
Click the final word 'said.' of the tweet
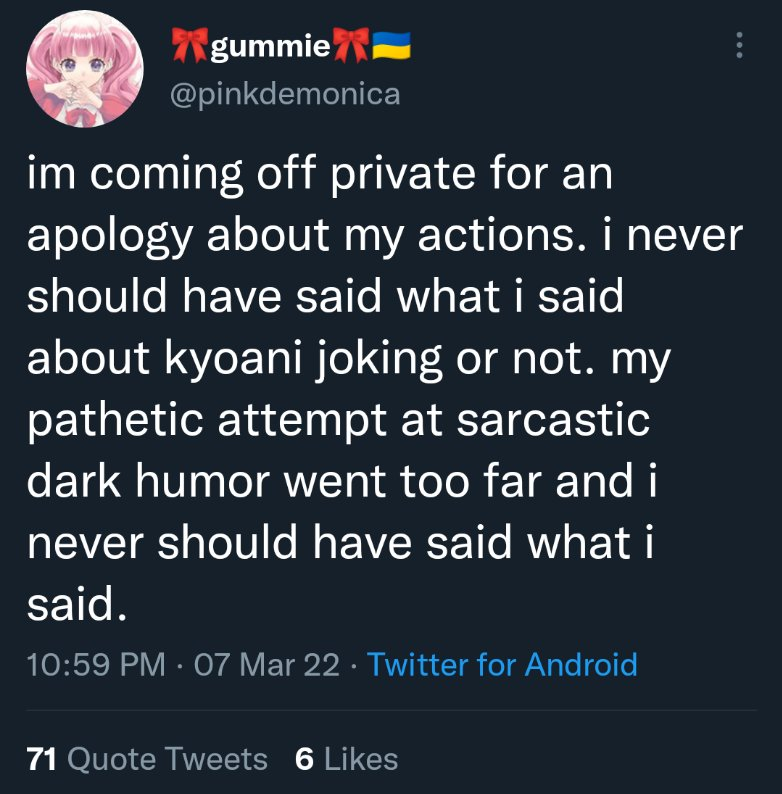[78, 606]
